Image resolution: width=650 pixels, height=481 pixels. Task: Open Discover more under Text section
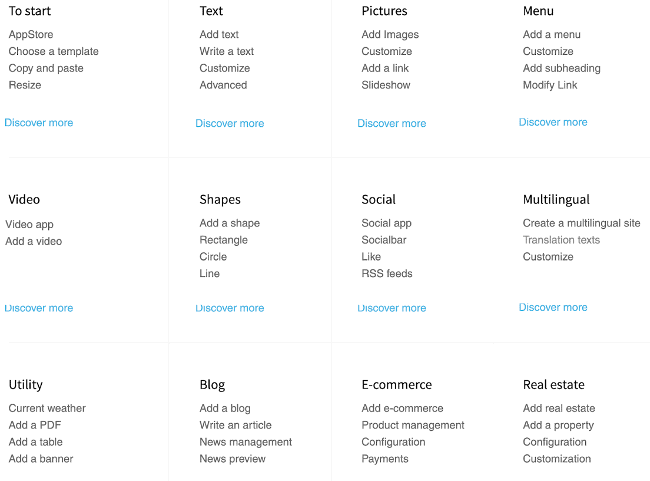[x=230, y=123]
